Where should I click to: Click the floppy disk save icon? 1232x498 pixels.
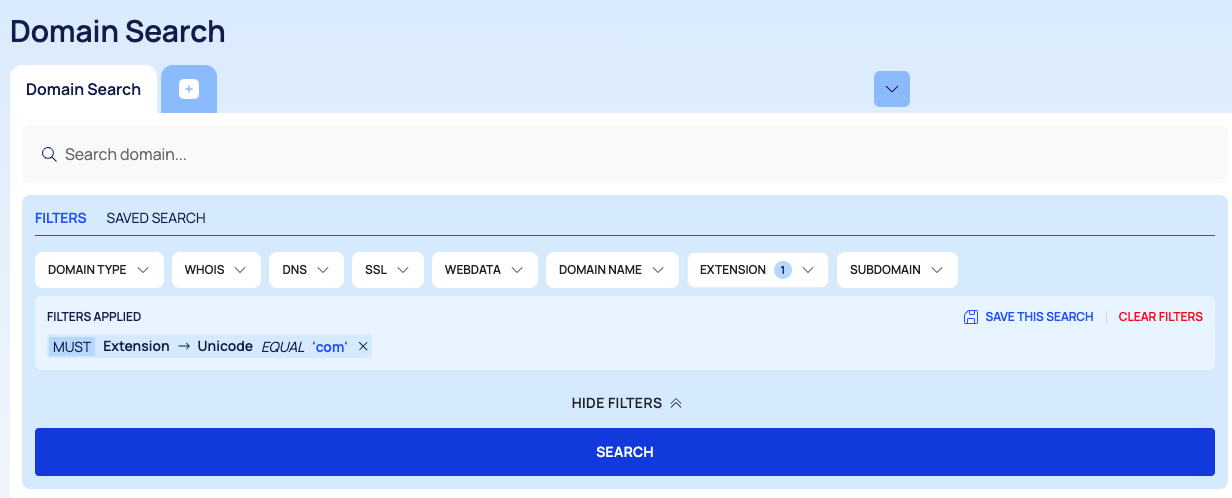coord(970,317)
